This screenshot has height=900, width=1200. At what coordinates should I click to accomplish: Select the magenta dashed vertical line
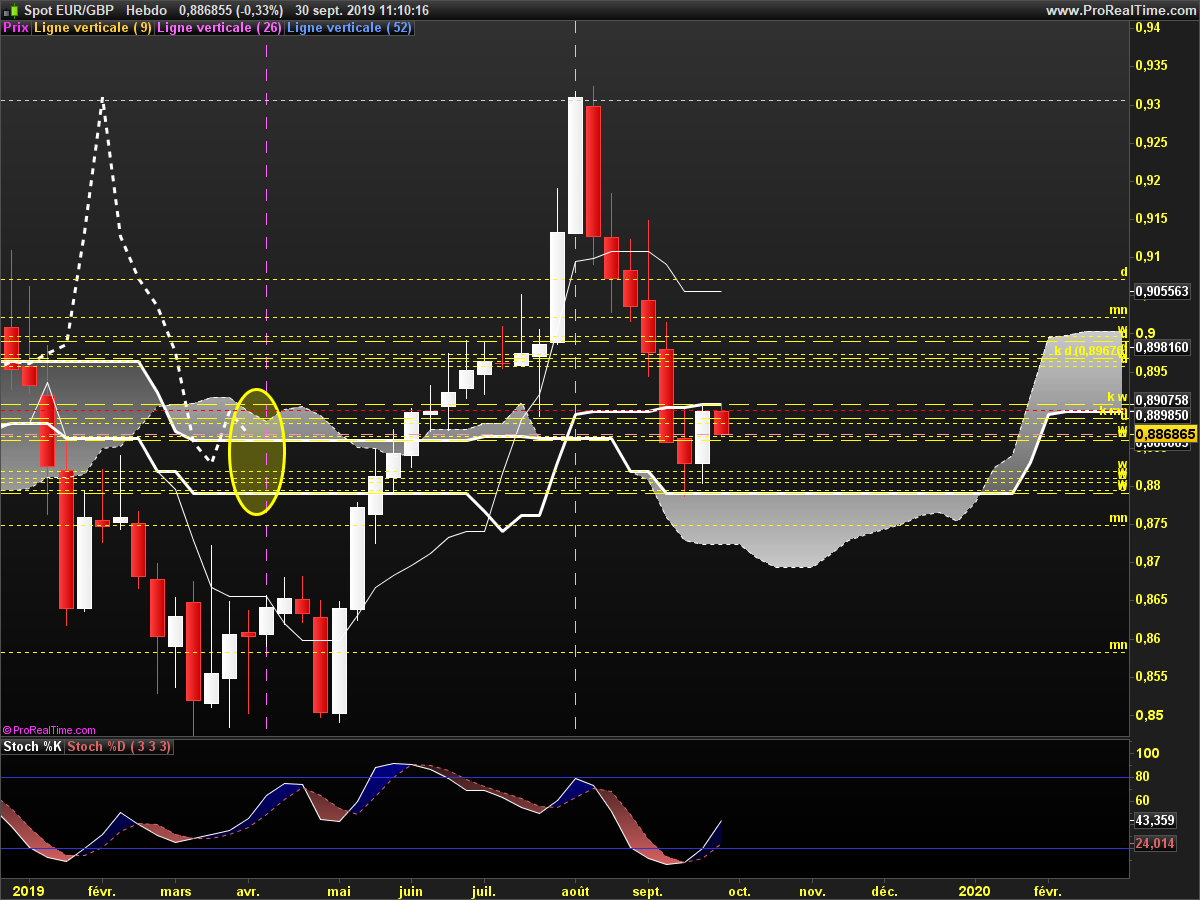tap(266, 380)
